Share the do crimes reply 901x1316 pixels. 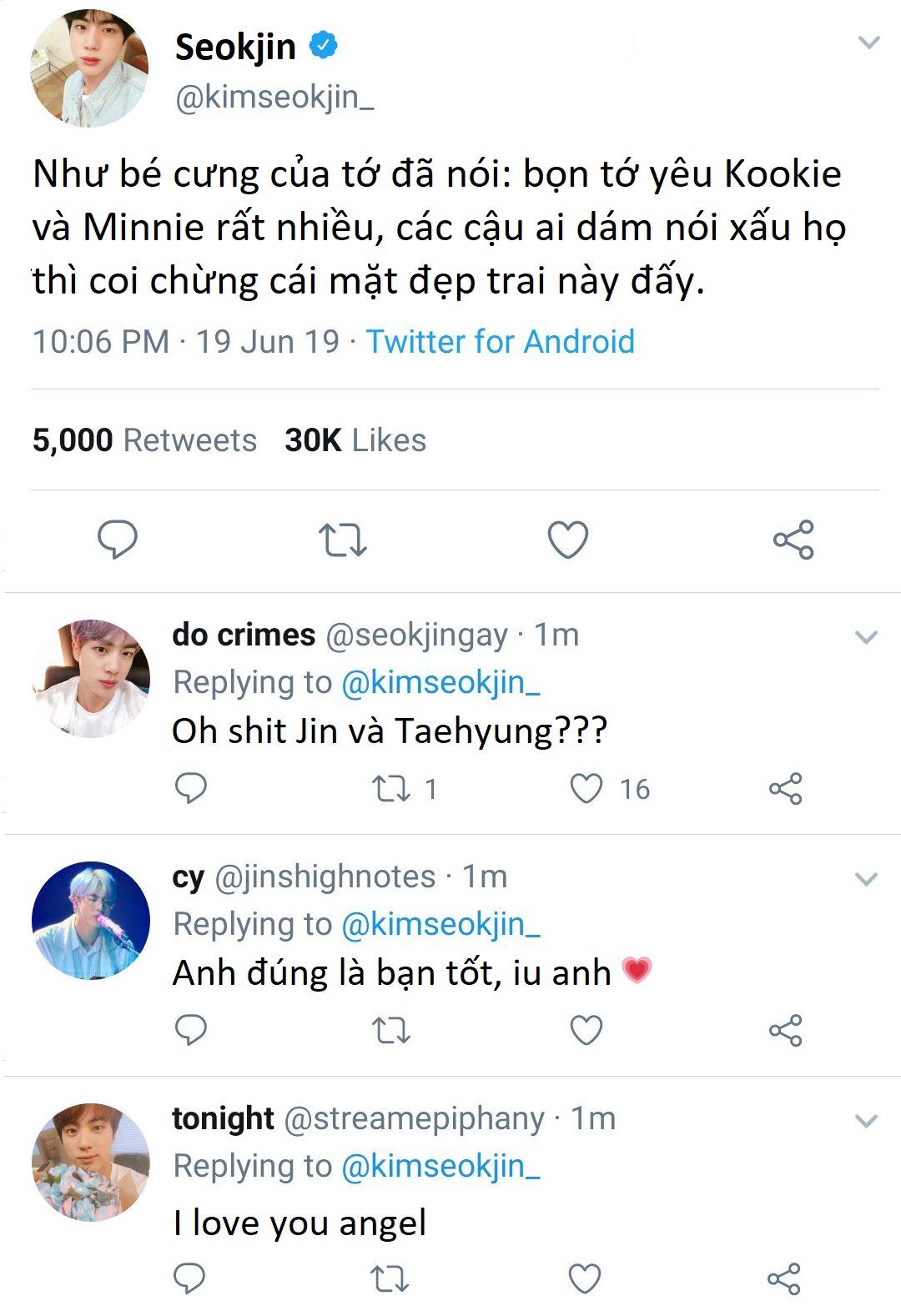[x=785, y=788]
